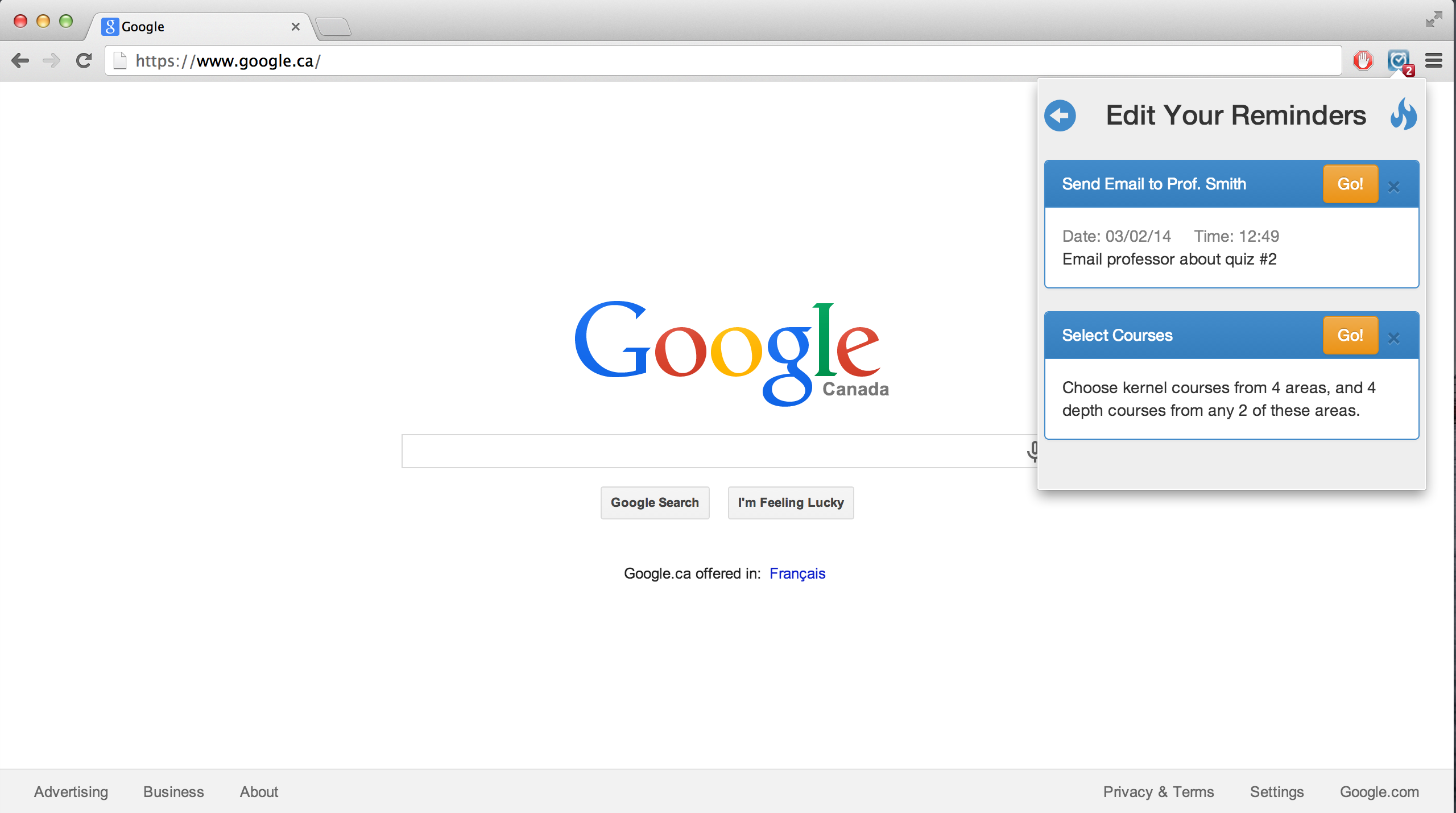Click the address bar URL field

pos(682,61)
